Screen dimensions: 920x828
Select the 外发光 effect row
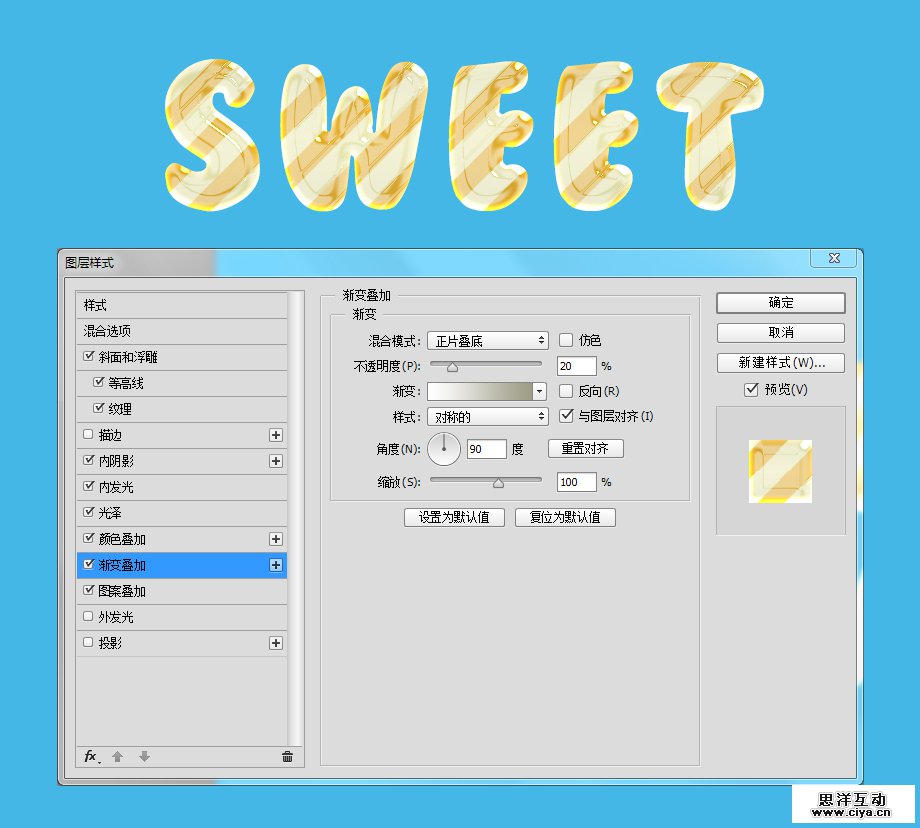coord(182,617)
